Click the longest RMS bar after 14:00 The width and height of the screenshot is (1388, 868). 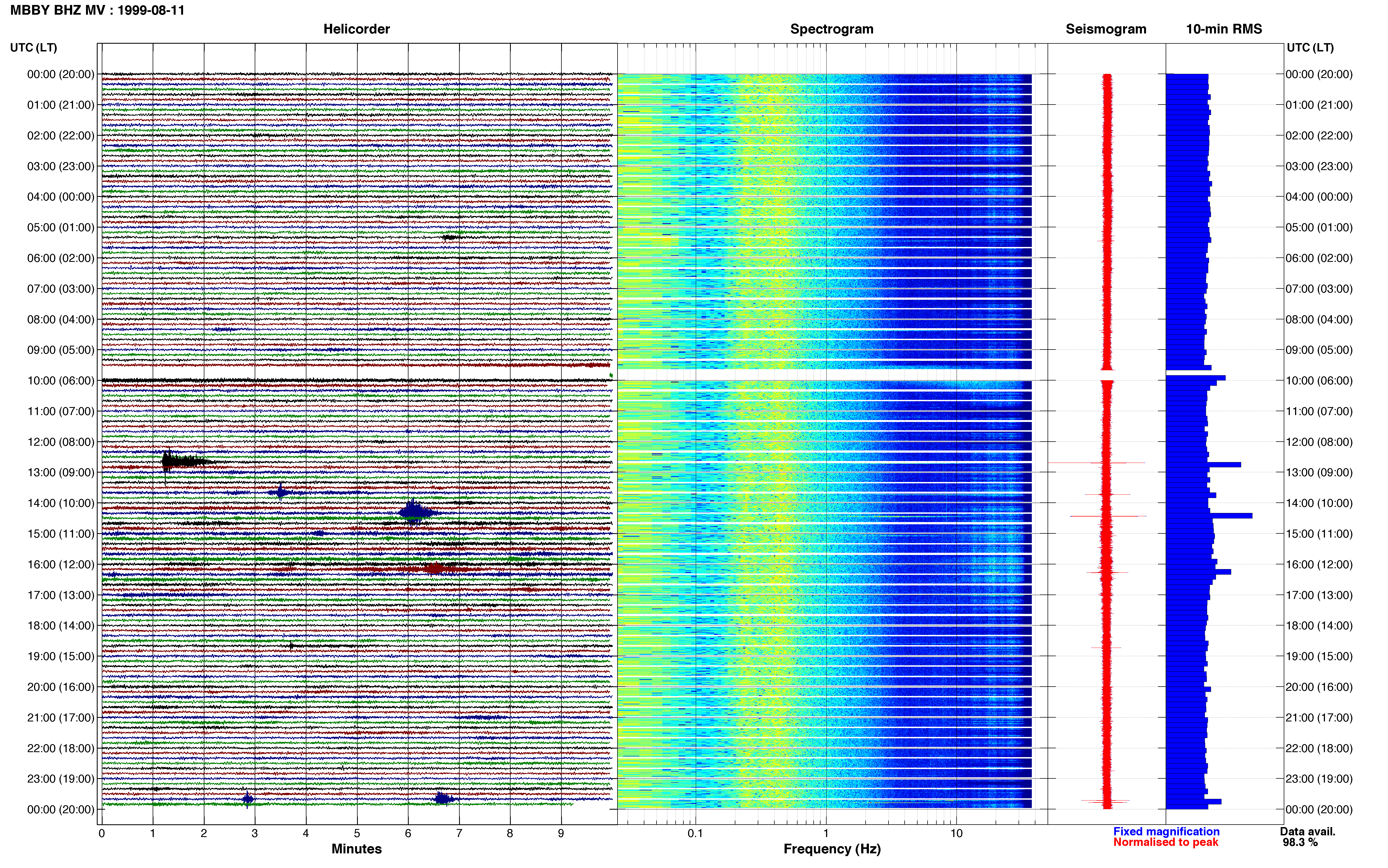tap(1209, 515)
